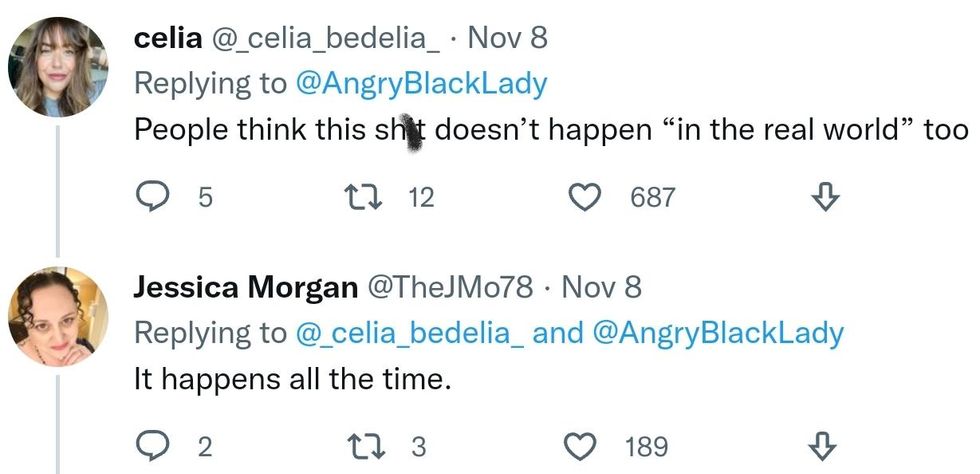Open the @TheJMo78 handle
This screenshot has height=474, width=980.
452,288
